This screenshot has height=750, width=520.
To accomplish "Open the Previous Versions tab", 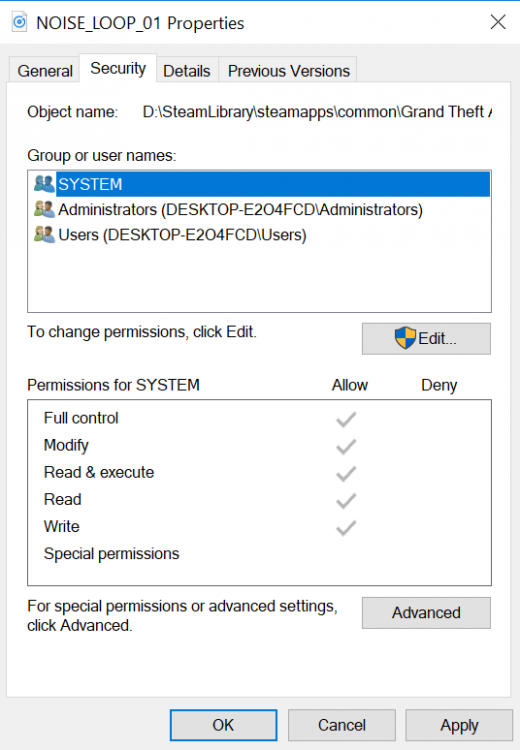I will click(288, 71).
